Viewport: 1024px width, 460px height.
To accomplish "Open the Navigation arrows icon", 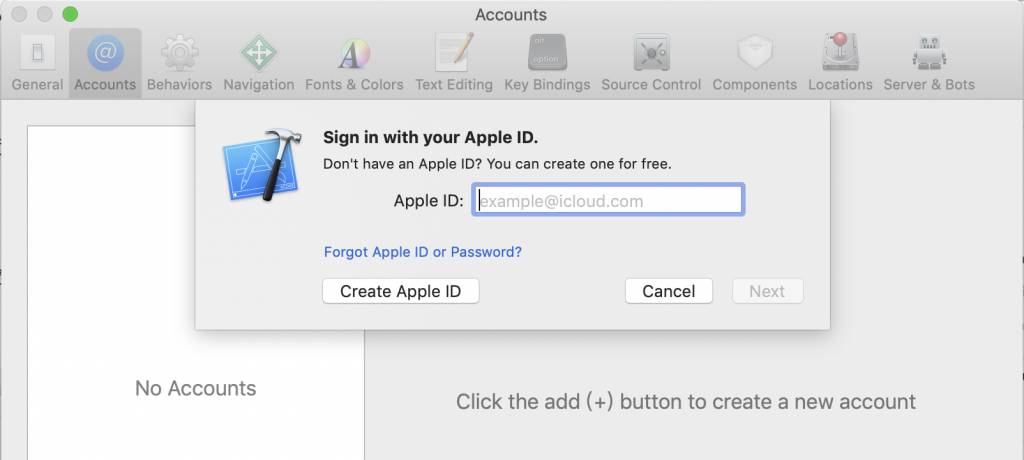I will (259, 53).
